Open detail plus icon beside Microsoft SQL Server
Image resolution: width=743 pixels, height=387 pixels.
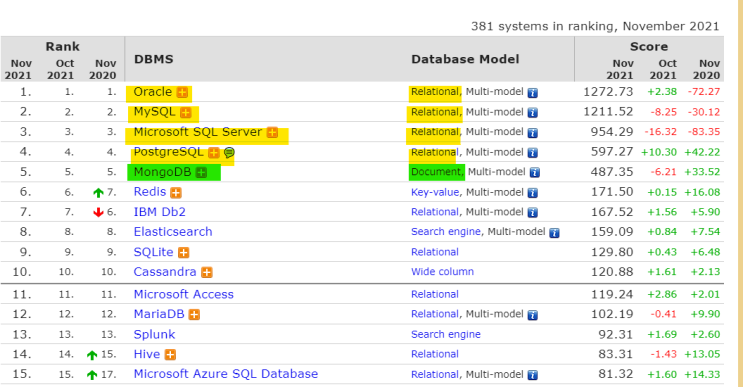point(272,133)
